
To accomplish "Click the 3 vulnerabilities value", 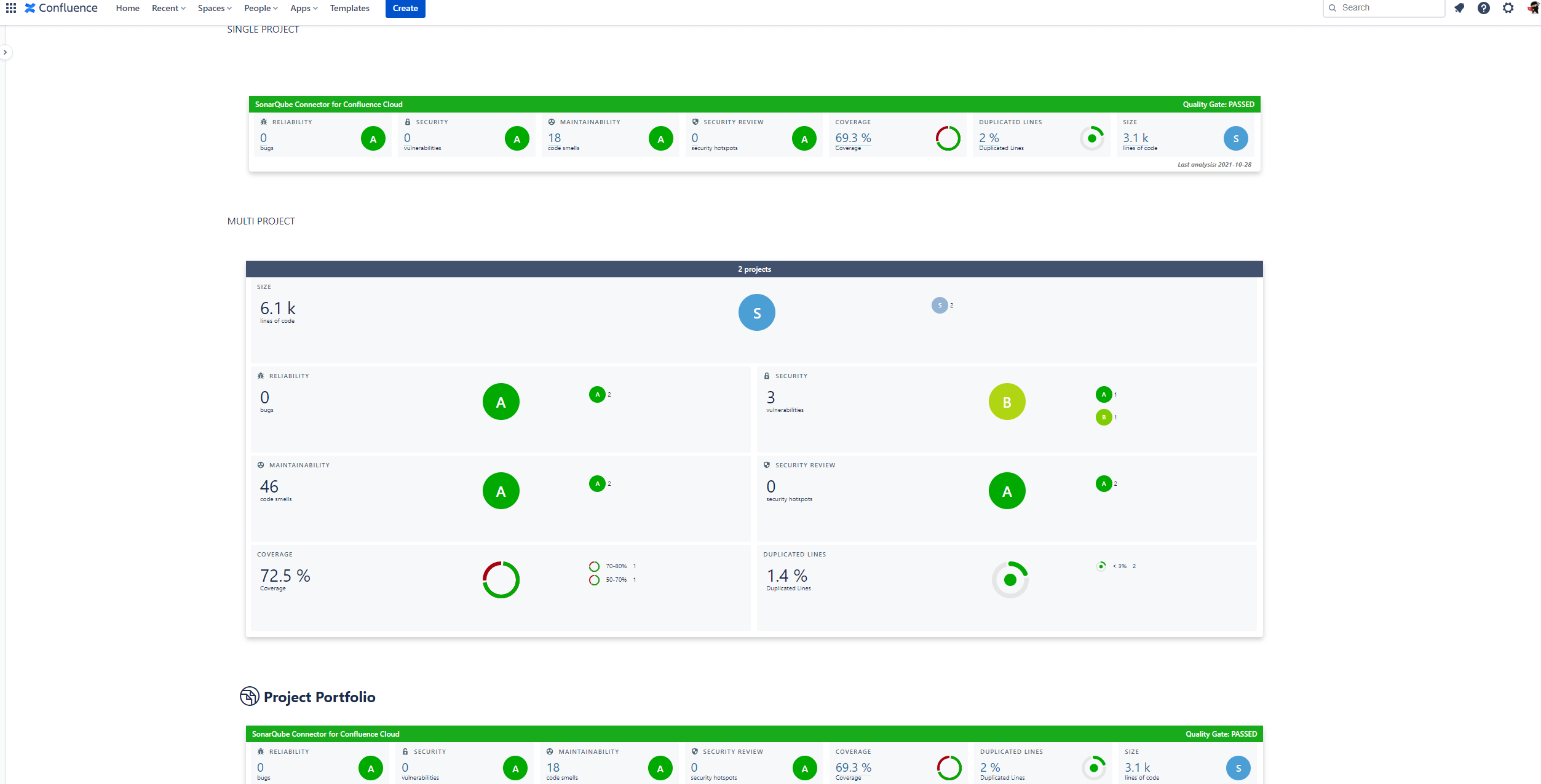I will tap(770, 397).
